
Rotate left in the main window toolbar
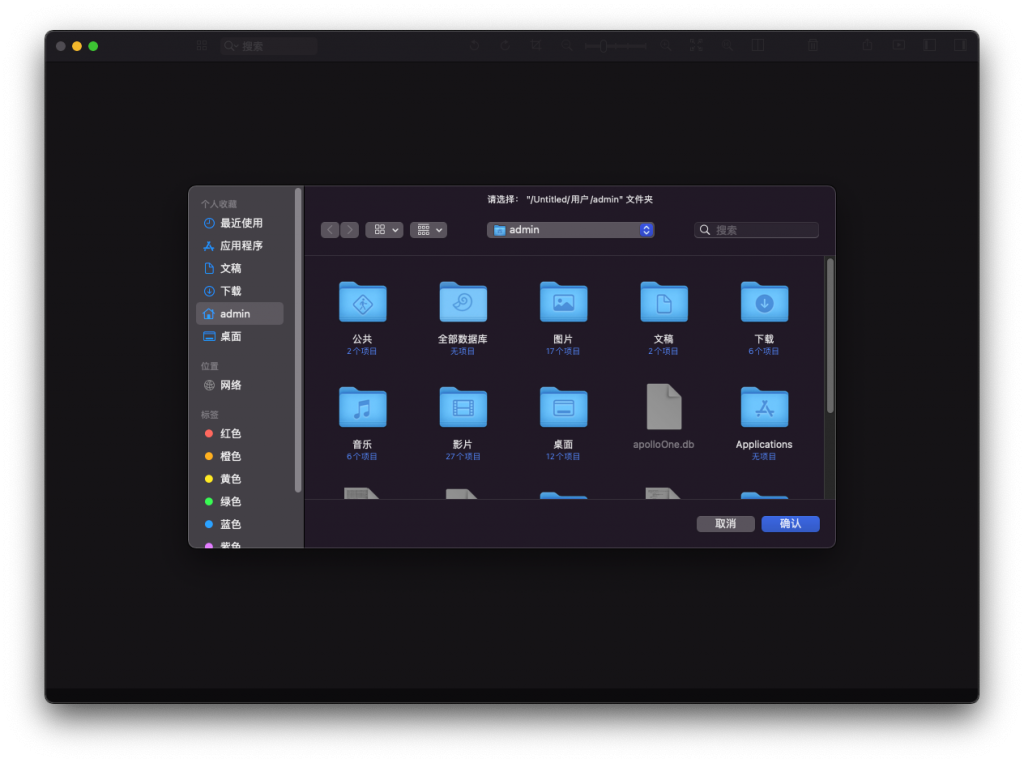[475, 46]
